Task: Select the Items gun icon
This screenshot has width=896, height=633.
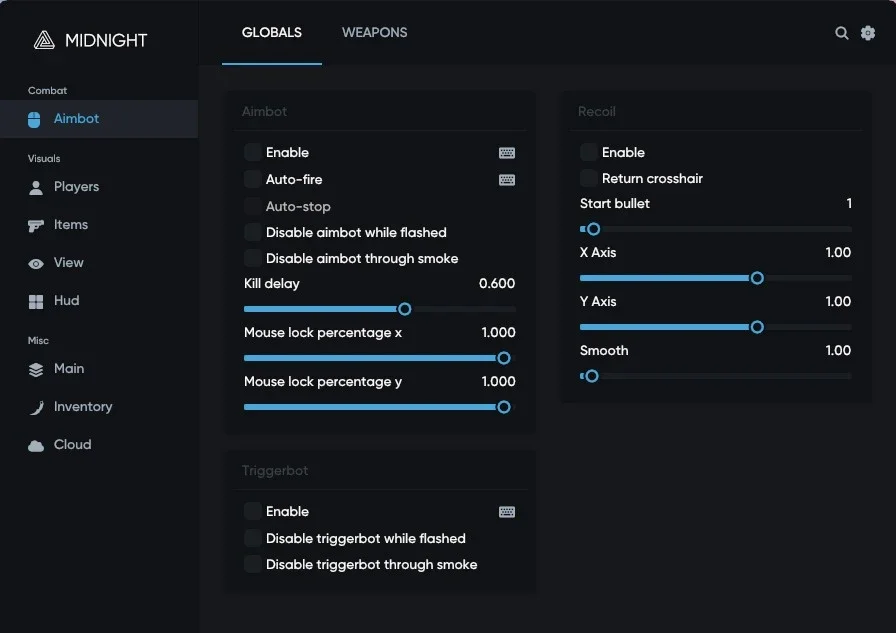Action: tap(35, 225)
